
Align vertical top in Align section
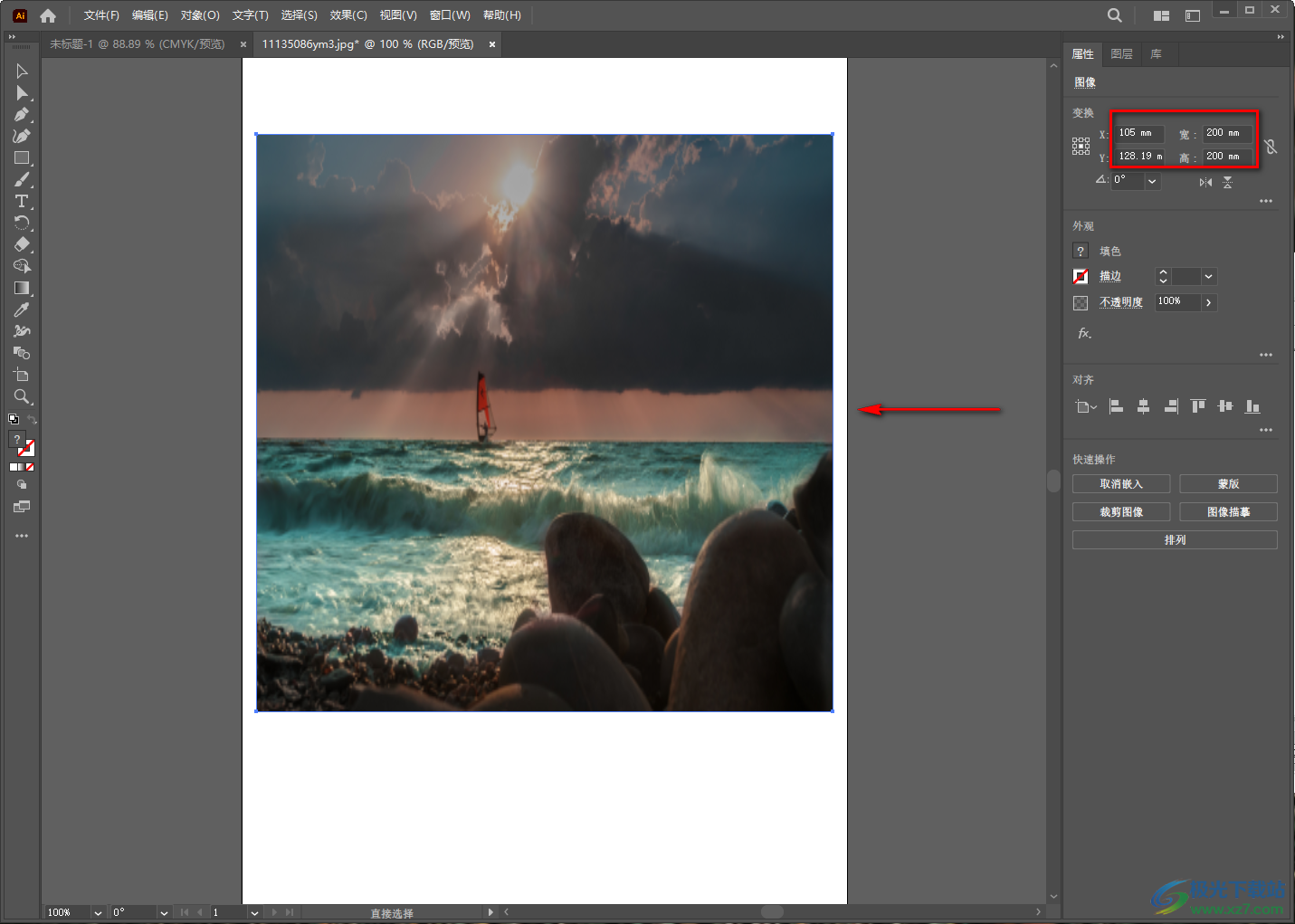click(1198, 406)
